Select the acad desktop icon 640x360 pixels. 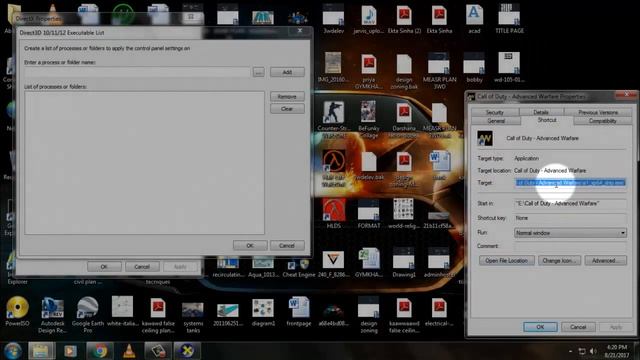click(474, 19)
